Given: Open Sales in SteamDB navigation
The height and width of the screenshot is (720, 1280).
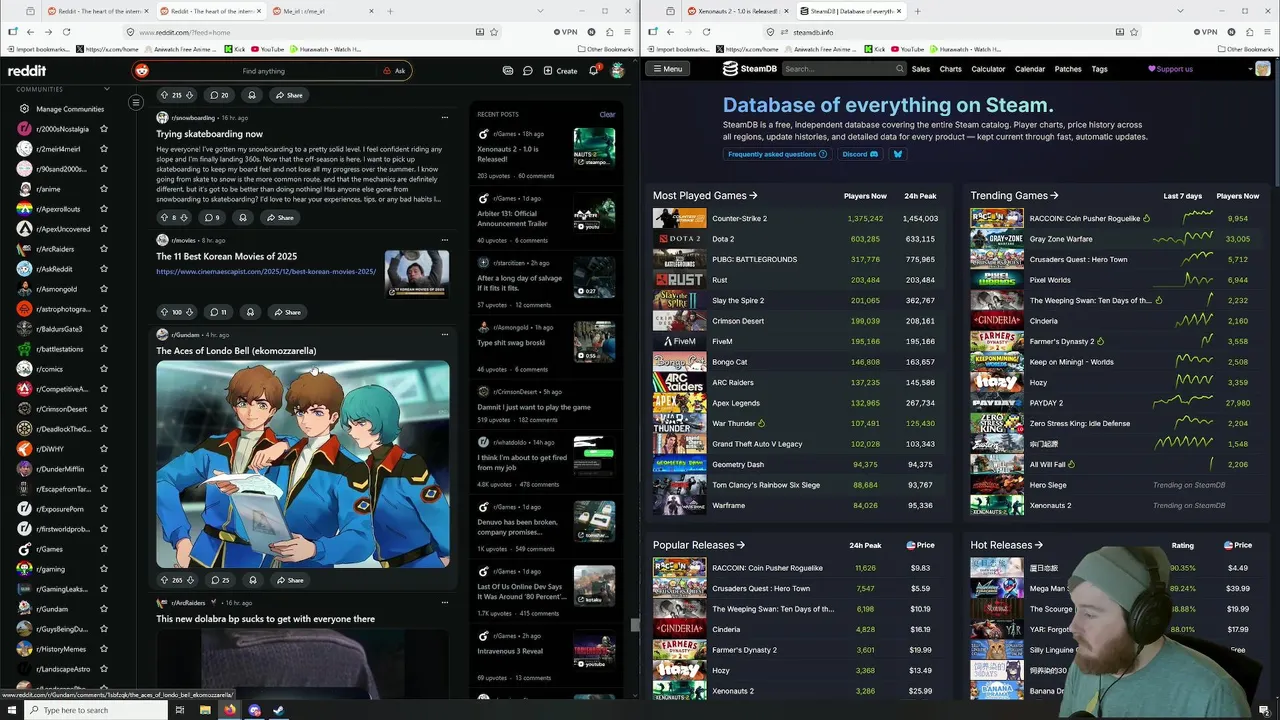Looking at the screenshot, I should pos(921,69).
